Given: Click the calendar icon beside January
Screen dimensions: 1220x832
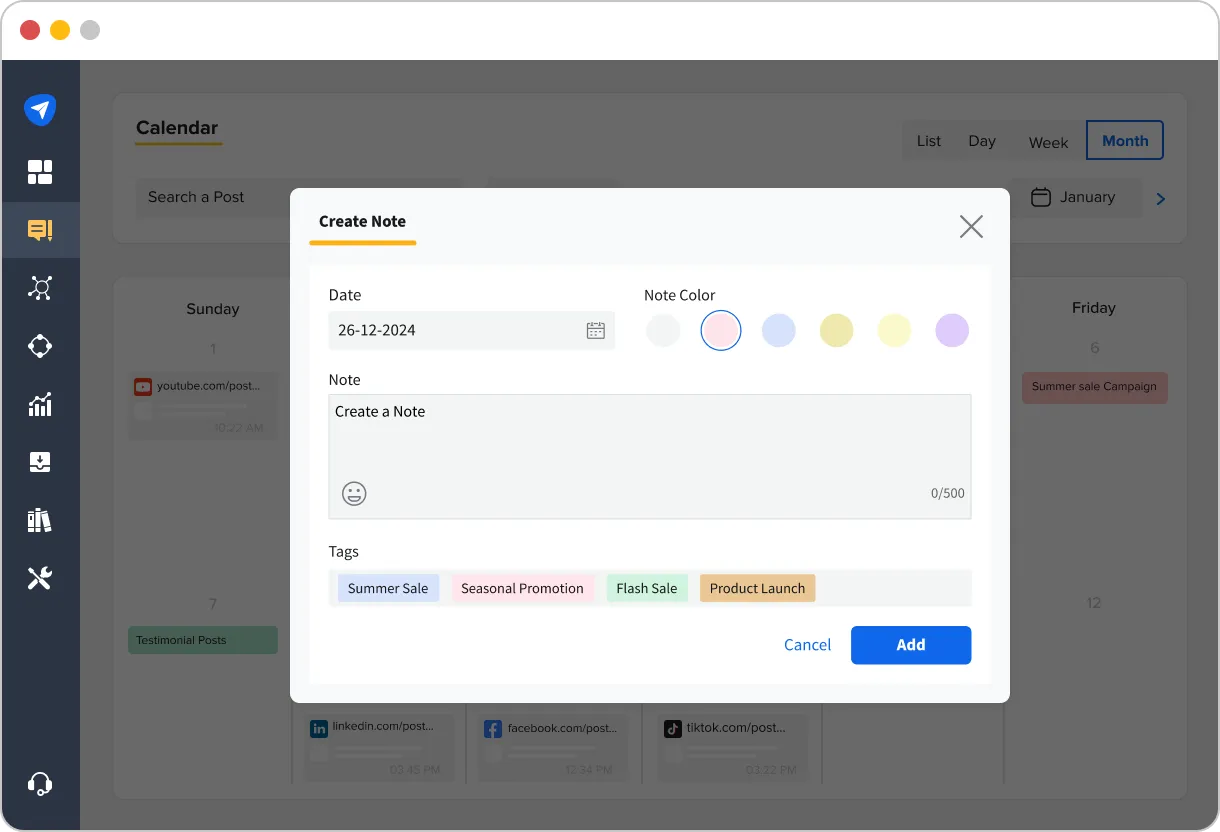Looking at the screenshot, I should tap(1041, 197).
